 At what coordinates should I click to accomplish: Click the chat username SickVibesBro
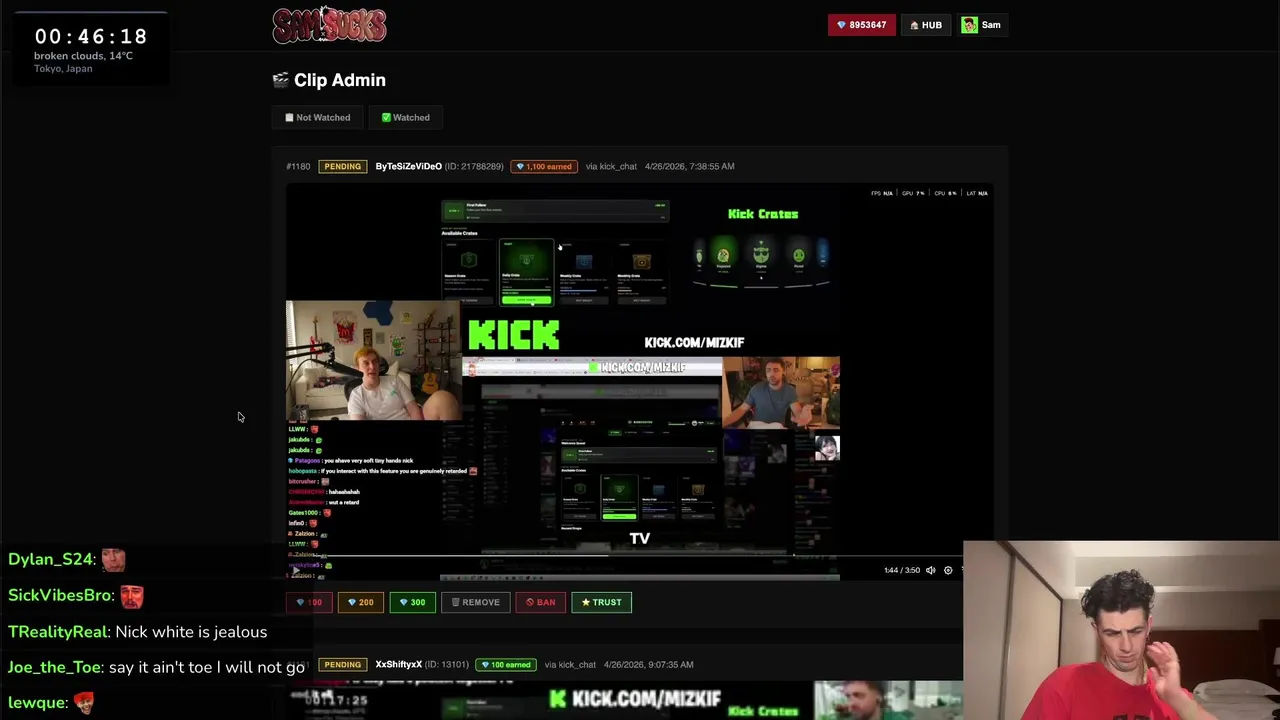tap(60, 596)
